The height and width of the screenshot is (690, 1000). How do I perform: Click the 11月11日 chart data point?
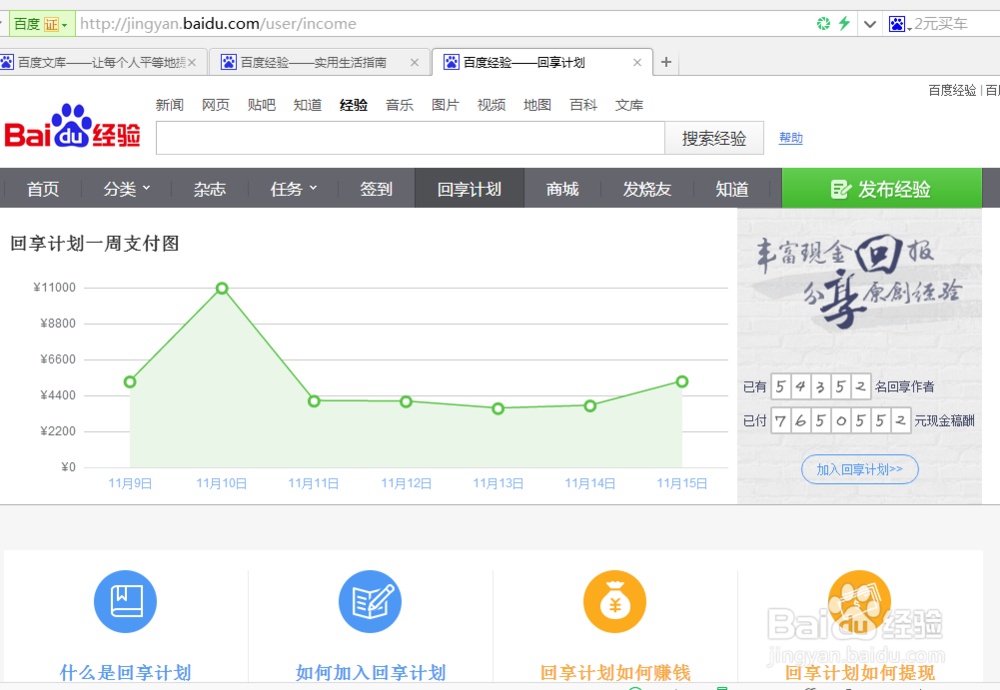click(x=314, y=401)
